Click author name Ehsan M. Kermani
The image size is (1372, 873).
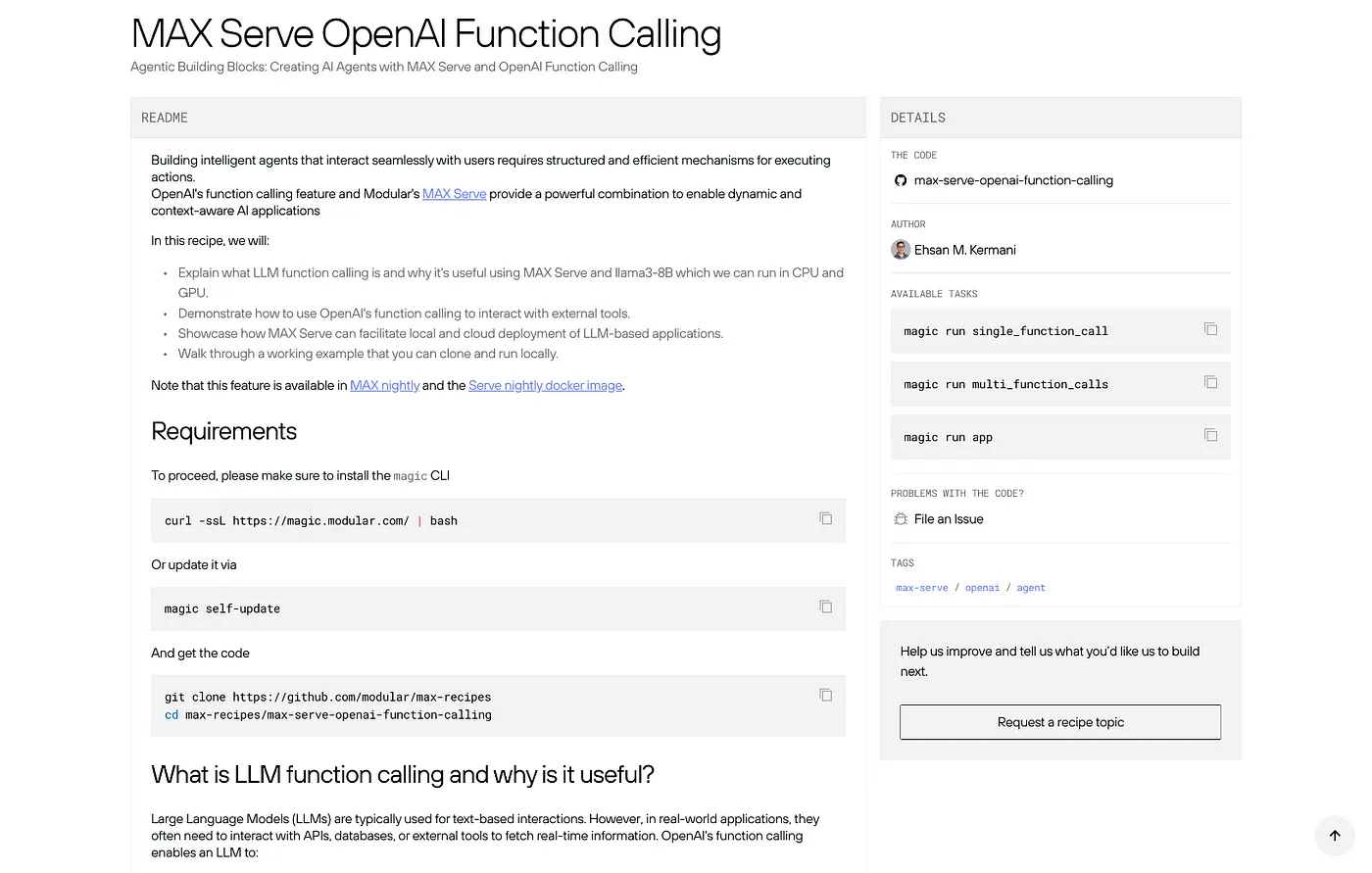click(965, 250)
